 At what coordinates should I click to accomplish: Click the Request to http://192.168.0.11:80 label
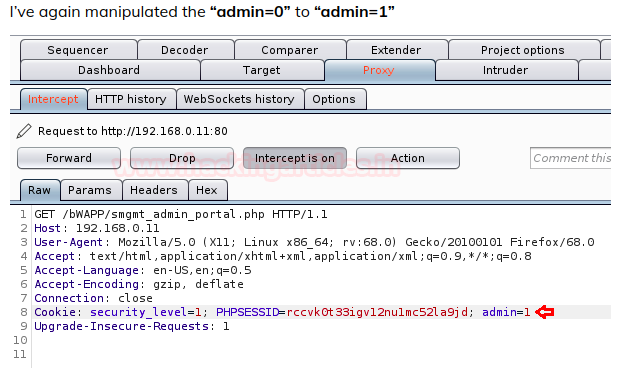coord(133,131)
